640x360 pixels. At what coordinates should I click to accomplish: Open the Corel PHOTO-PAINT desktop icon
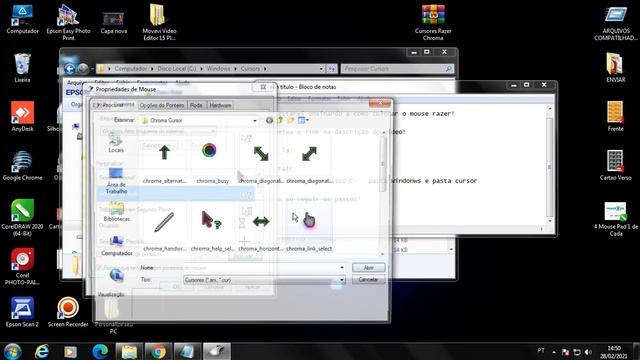22,266
